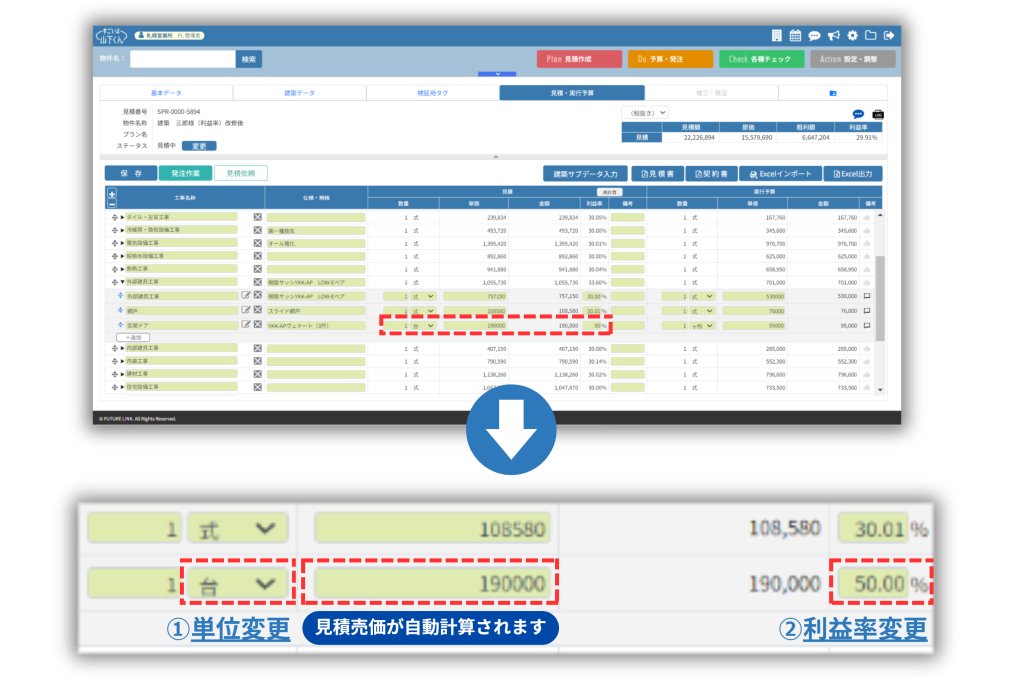Click the 物件名 search input field
This screenshot has width=1024, height=685.
click(183, 59)
